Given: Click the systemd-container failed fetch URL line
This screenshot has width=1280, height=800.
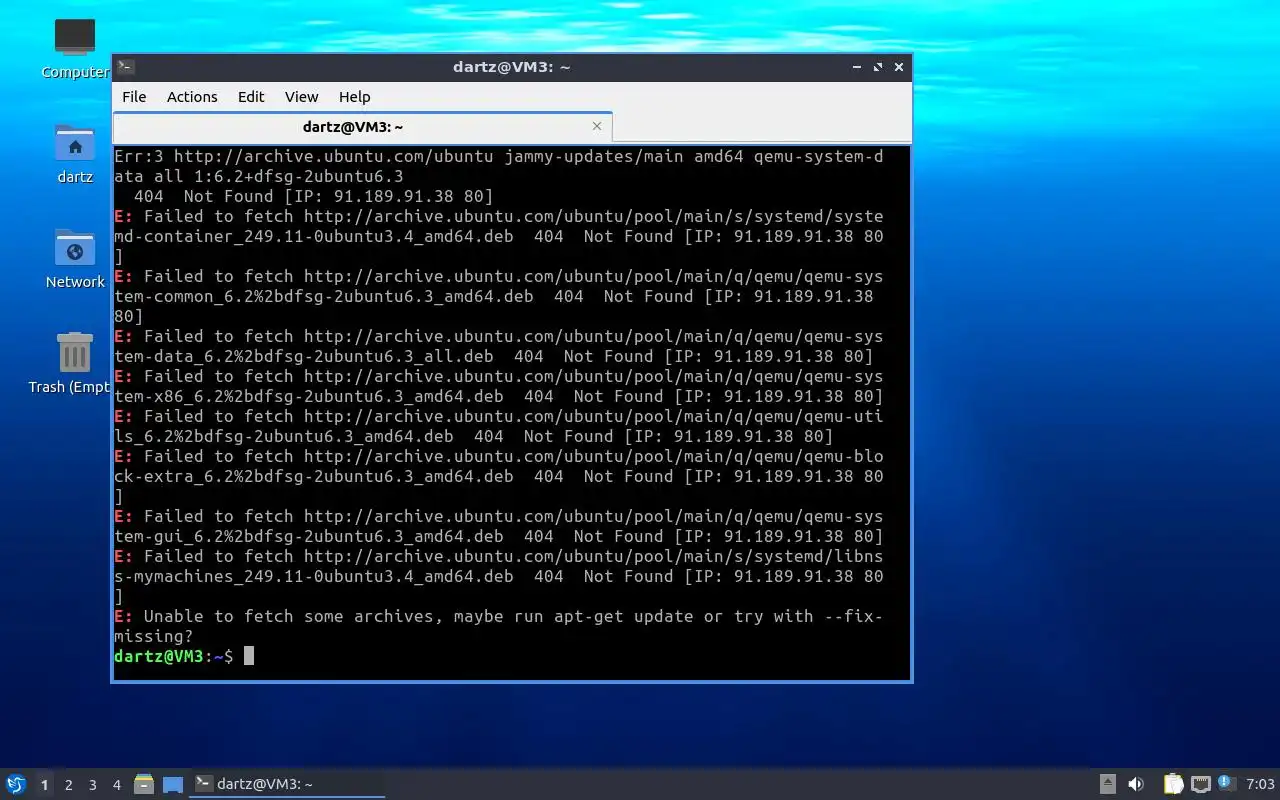Looking at the screenshot, I should (x=498, y=216).
